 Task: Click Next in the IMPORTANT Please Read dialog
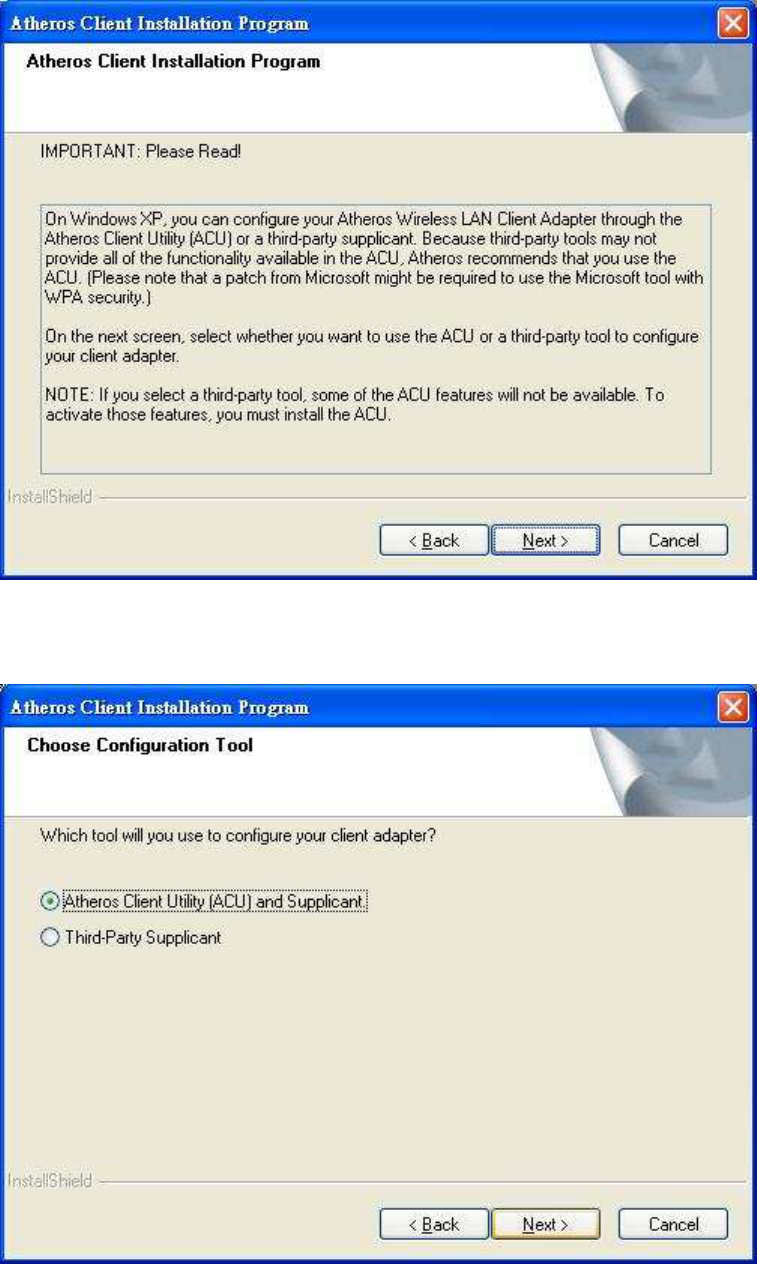point(545,540)
